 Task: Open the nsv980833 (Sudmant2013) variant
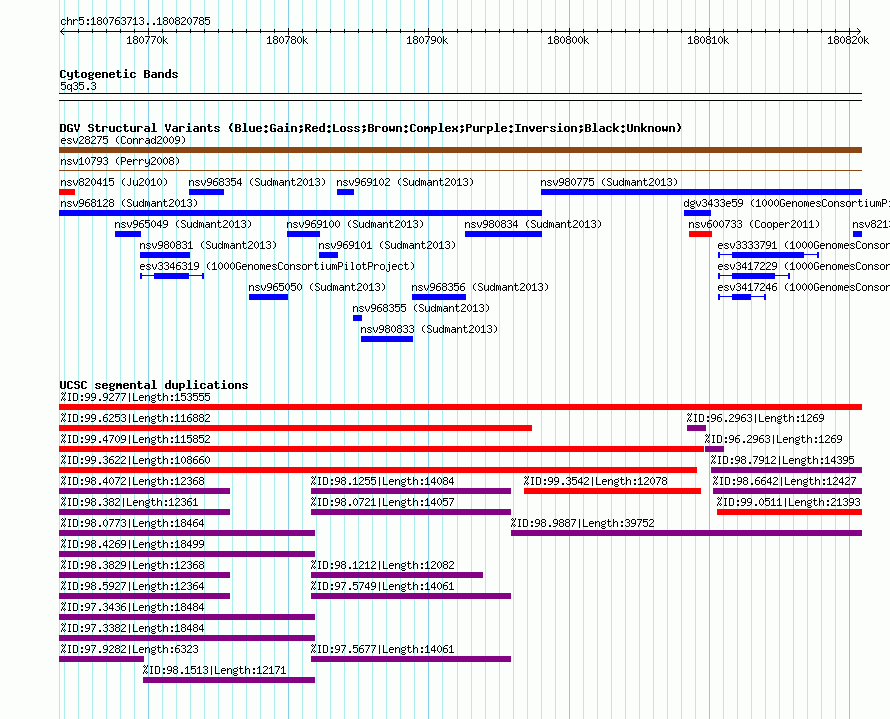click(429, 329)
